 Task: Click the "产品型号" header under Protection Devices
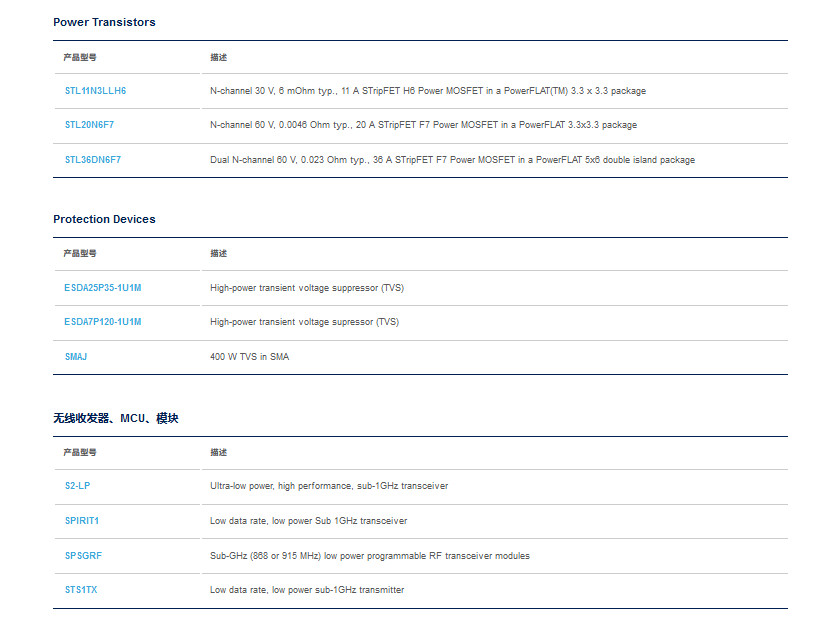(80, 253)
